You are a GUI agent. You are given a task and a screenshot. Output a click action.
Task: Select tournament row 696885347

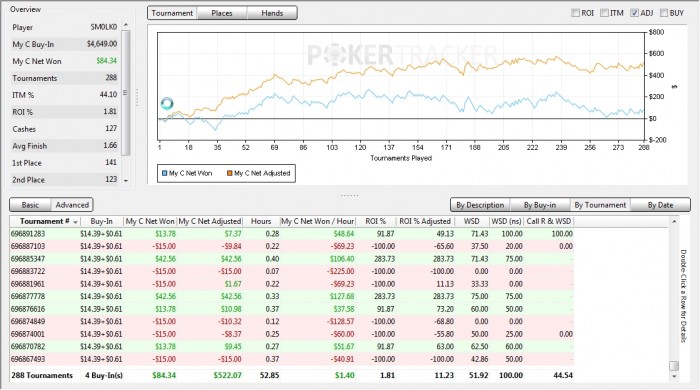[292, 259]
